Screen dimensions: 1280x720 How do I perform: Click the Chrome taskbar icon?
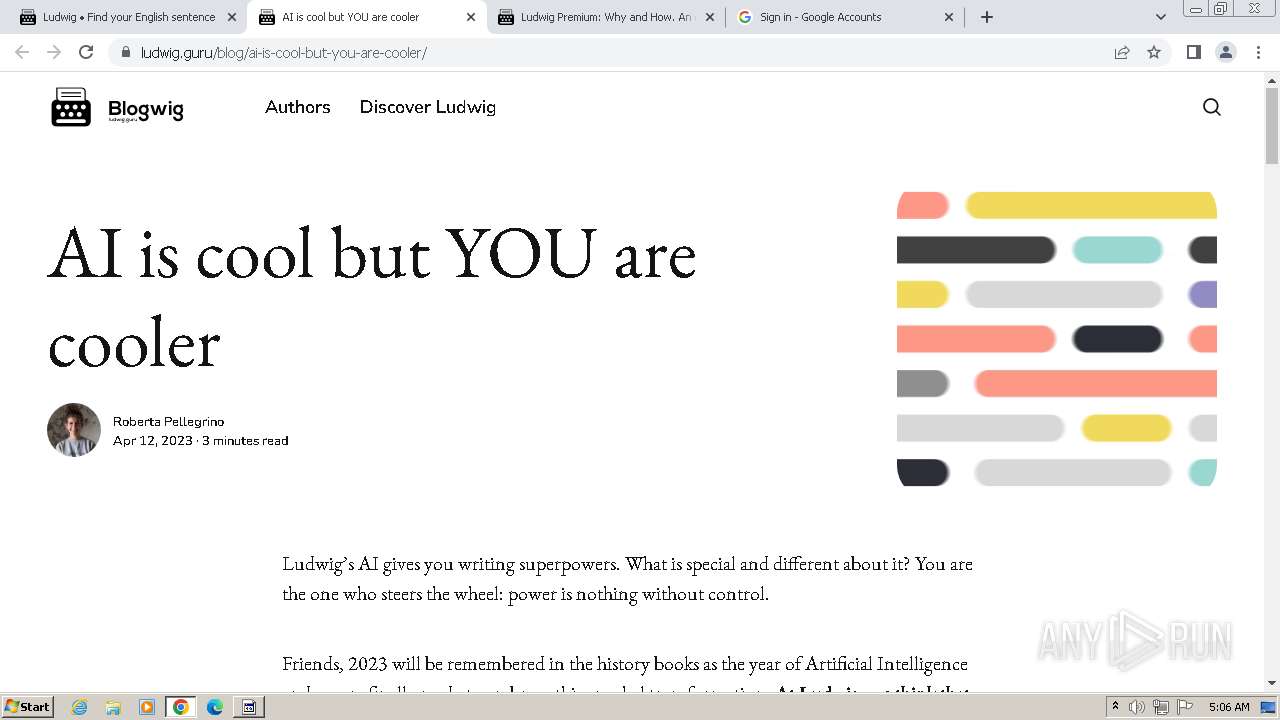(181, 707)
